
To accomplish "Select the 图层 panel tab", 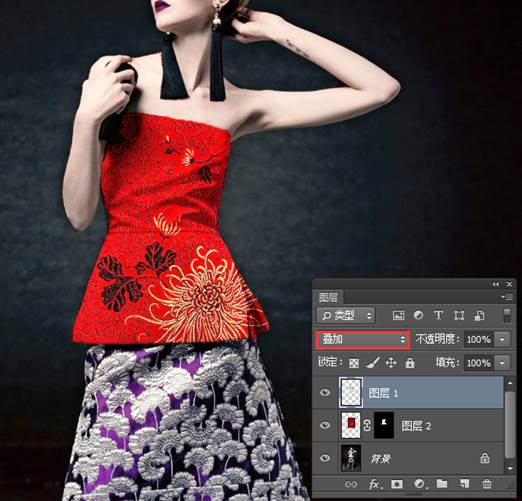I will (328, 297).
